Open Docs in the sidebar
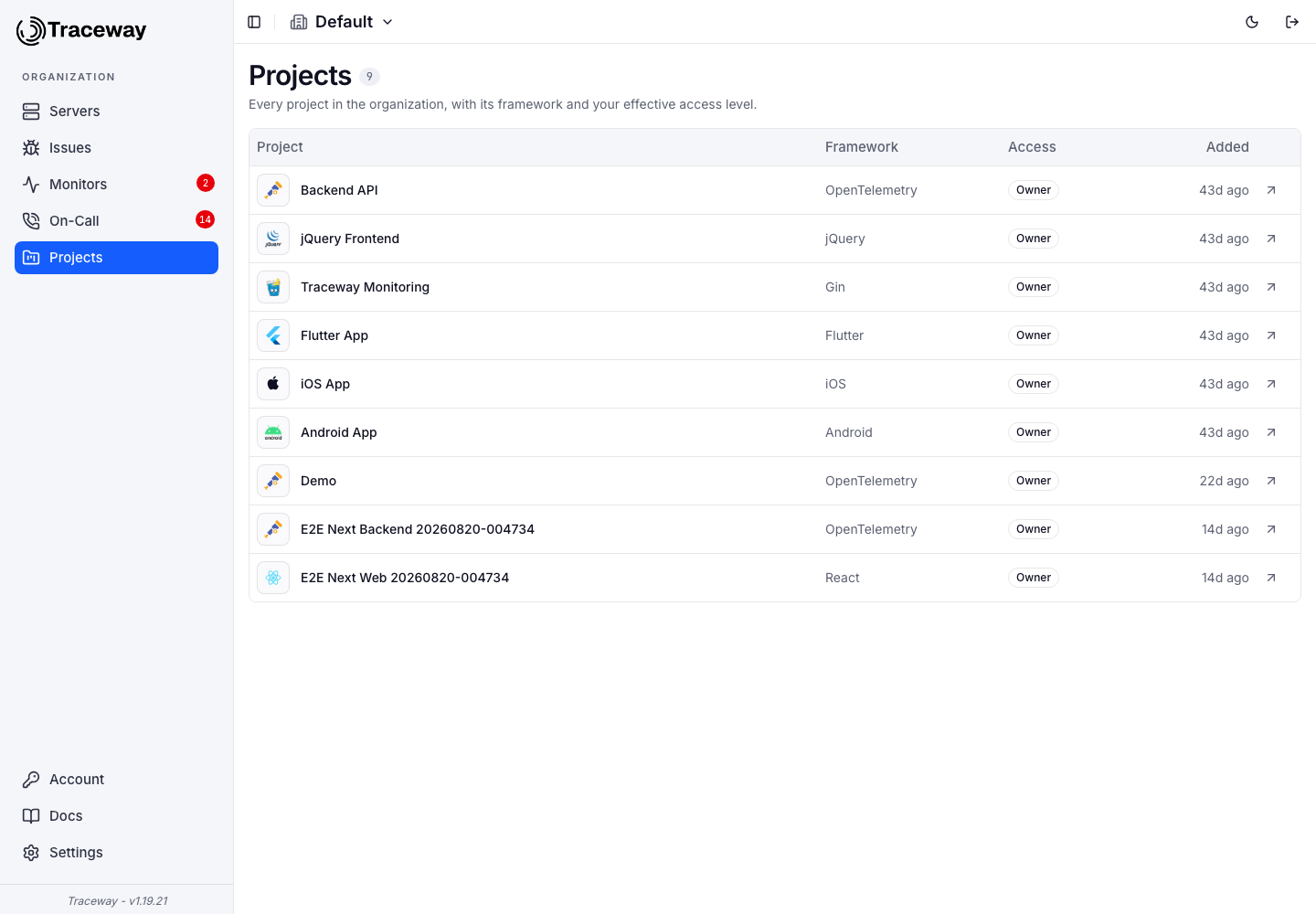 [x=116, y=816]
